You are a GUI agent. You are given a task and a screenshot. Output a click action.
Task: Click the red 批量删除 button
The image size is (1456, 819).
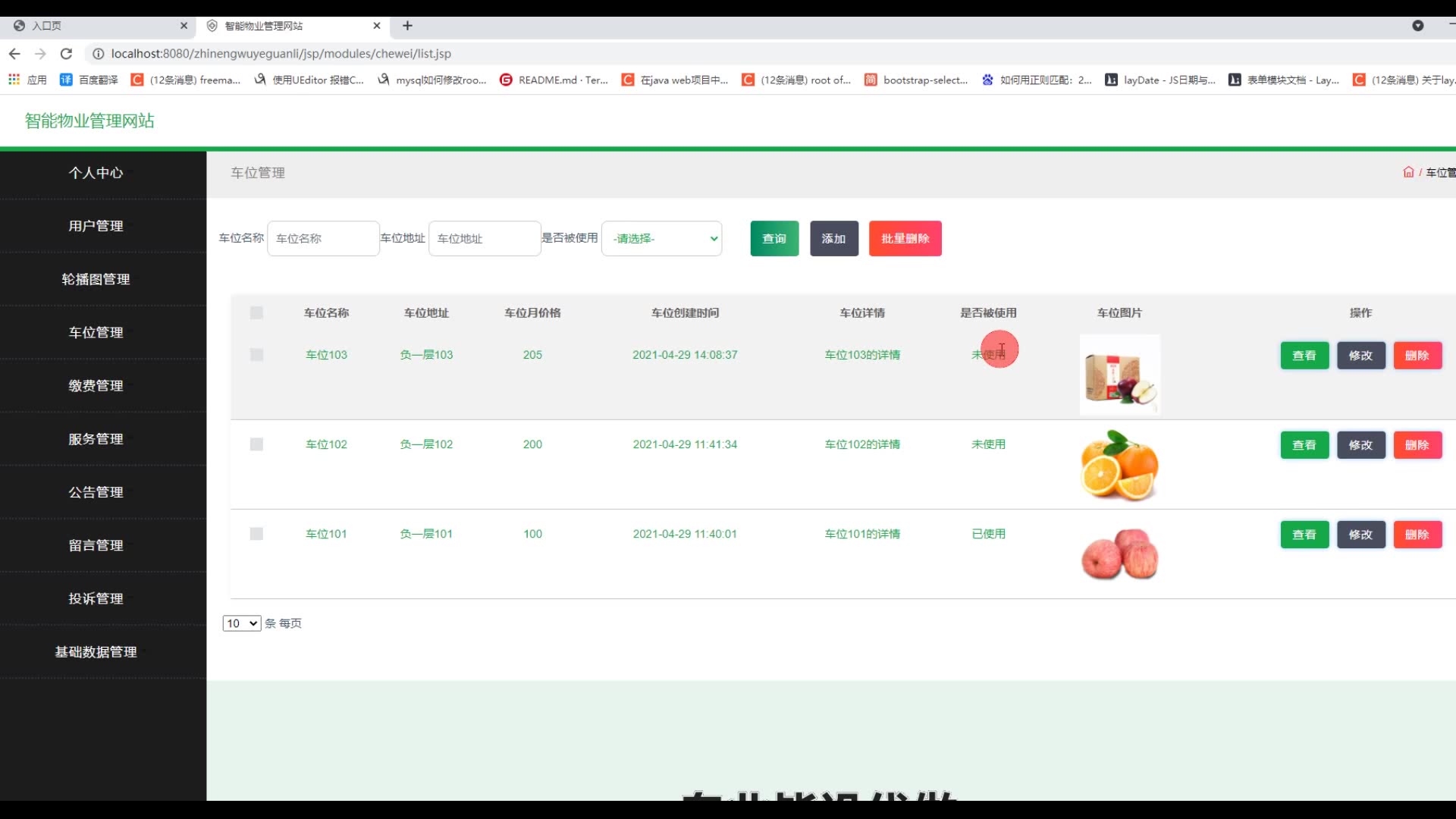coord(905,239)
